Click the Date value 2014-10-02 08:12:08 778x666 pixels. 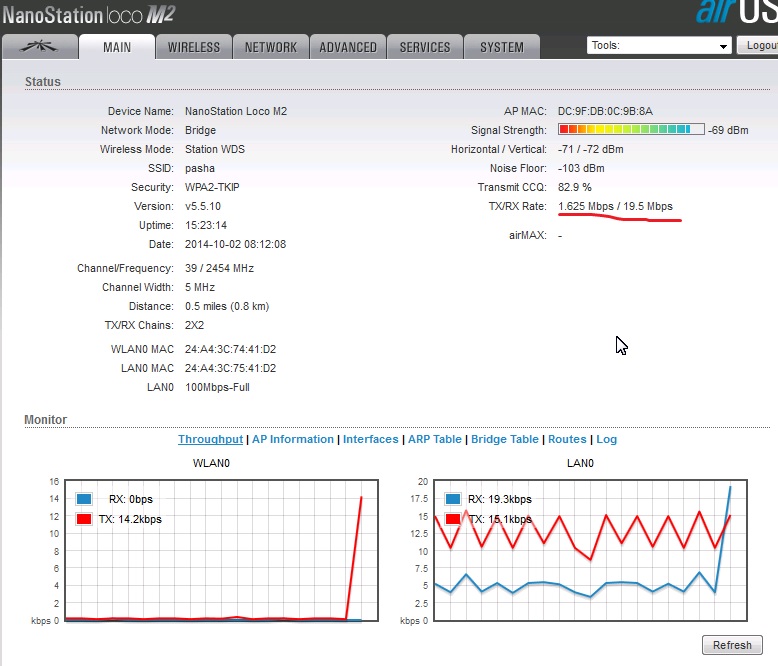(x=236, y=244)
